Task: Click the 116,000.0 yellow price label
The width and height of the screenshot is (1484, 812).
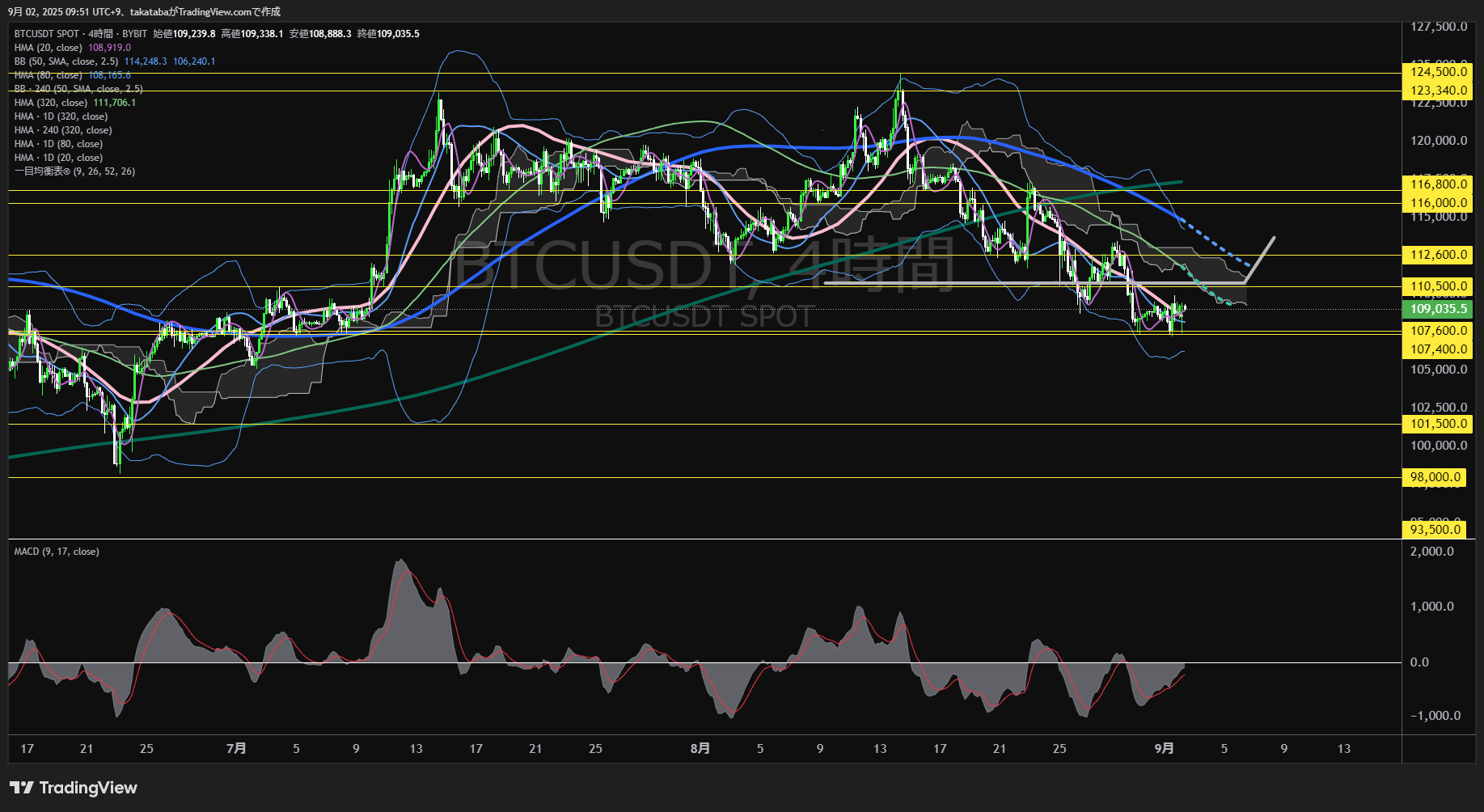Action: coord(1438,203)
